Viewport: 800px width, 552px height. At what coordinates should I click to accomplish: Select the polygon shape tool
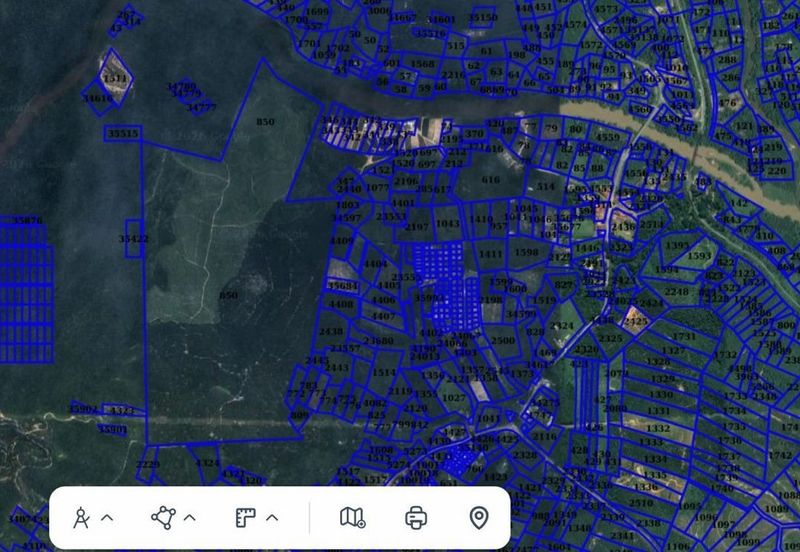coord(163,517)
